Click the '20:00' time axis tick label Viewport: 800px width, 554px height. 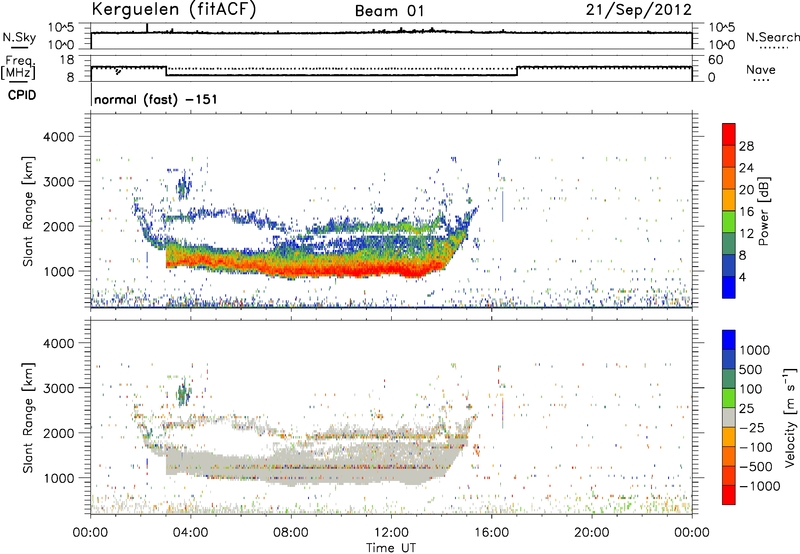click(592, 533)
